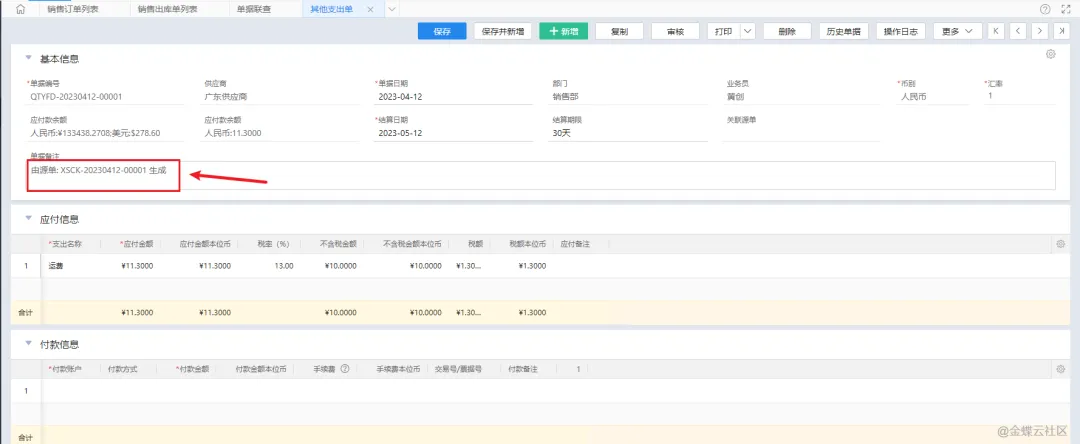Click the 复制 button
Viewport: 1080px width, 444px height.
619,31
